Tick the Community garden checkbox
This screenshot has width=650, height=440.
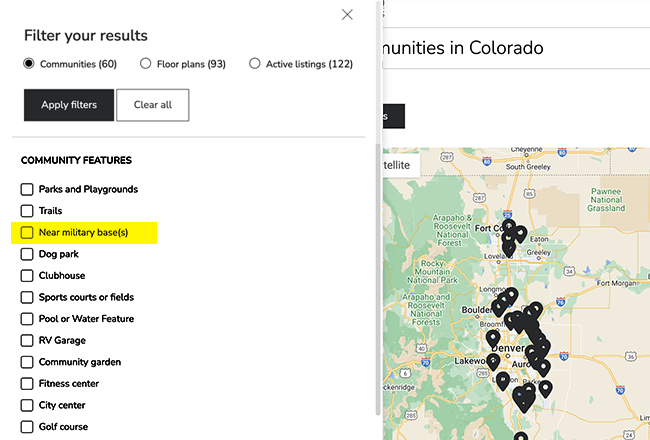point(27,362)
